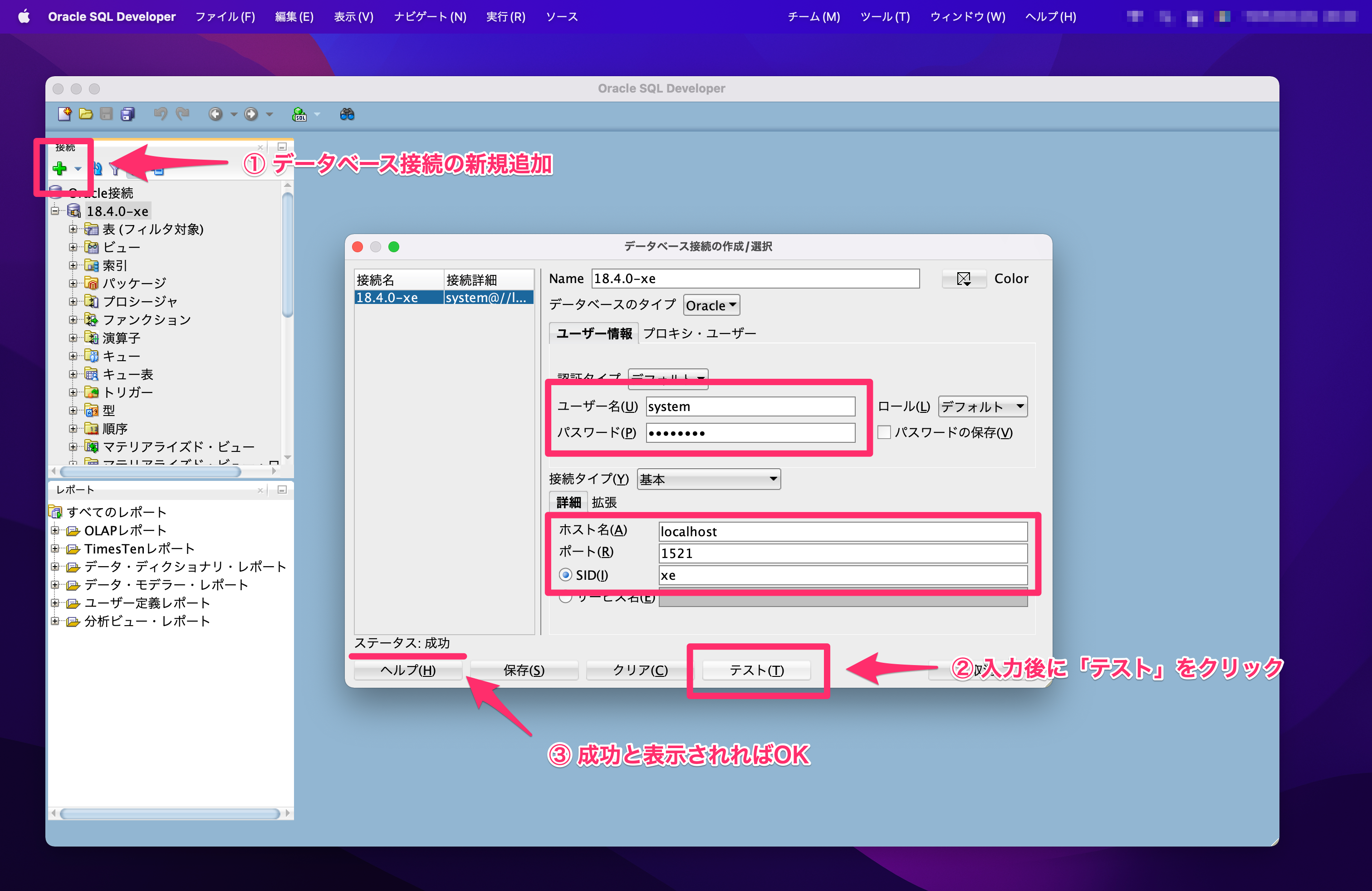Select the サービス名 radio button
The height and width of the screenshot is (891, 1372).
click(565, 597)
